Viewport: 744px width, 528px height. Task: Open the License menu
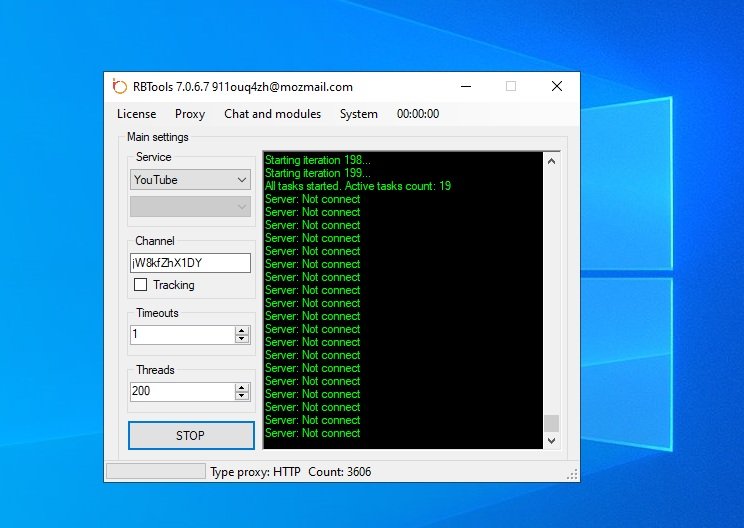pos(136,114)
